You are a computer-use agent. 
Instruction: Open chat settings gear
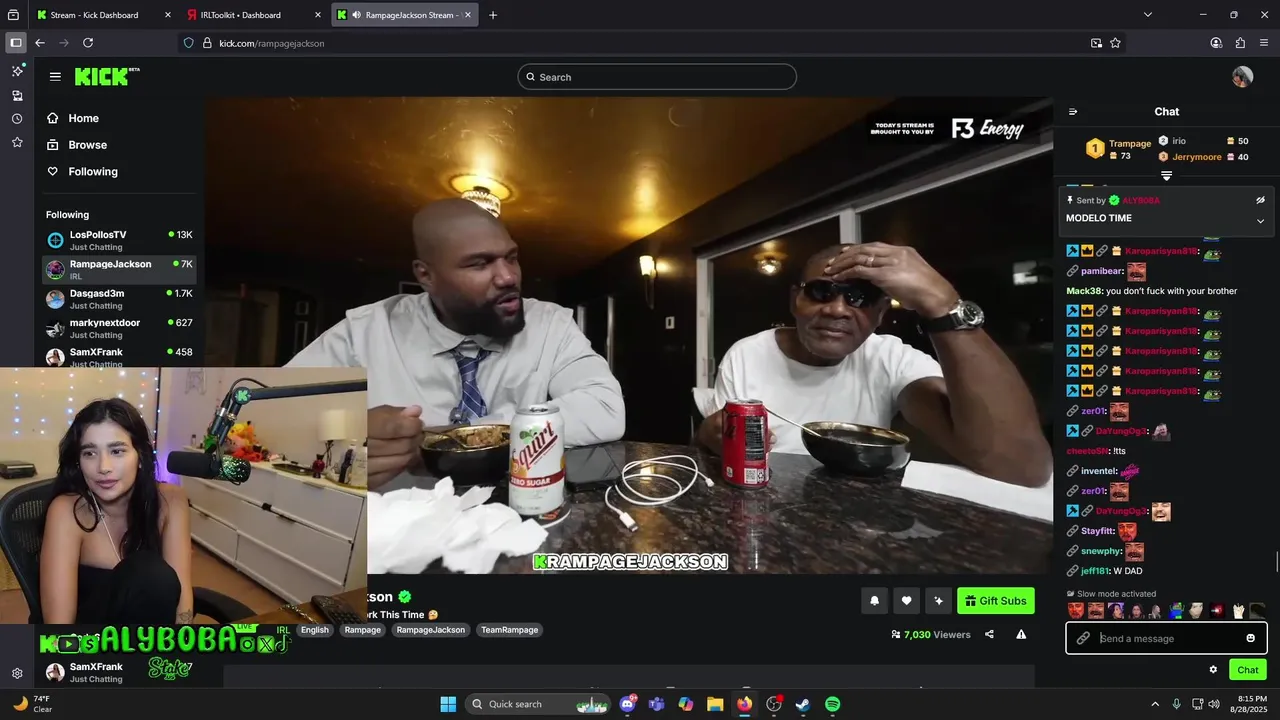point(1213,670)
